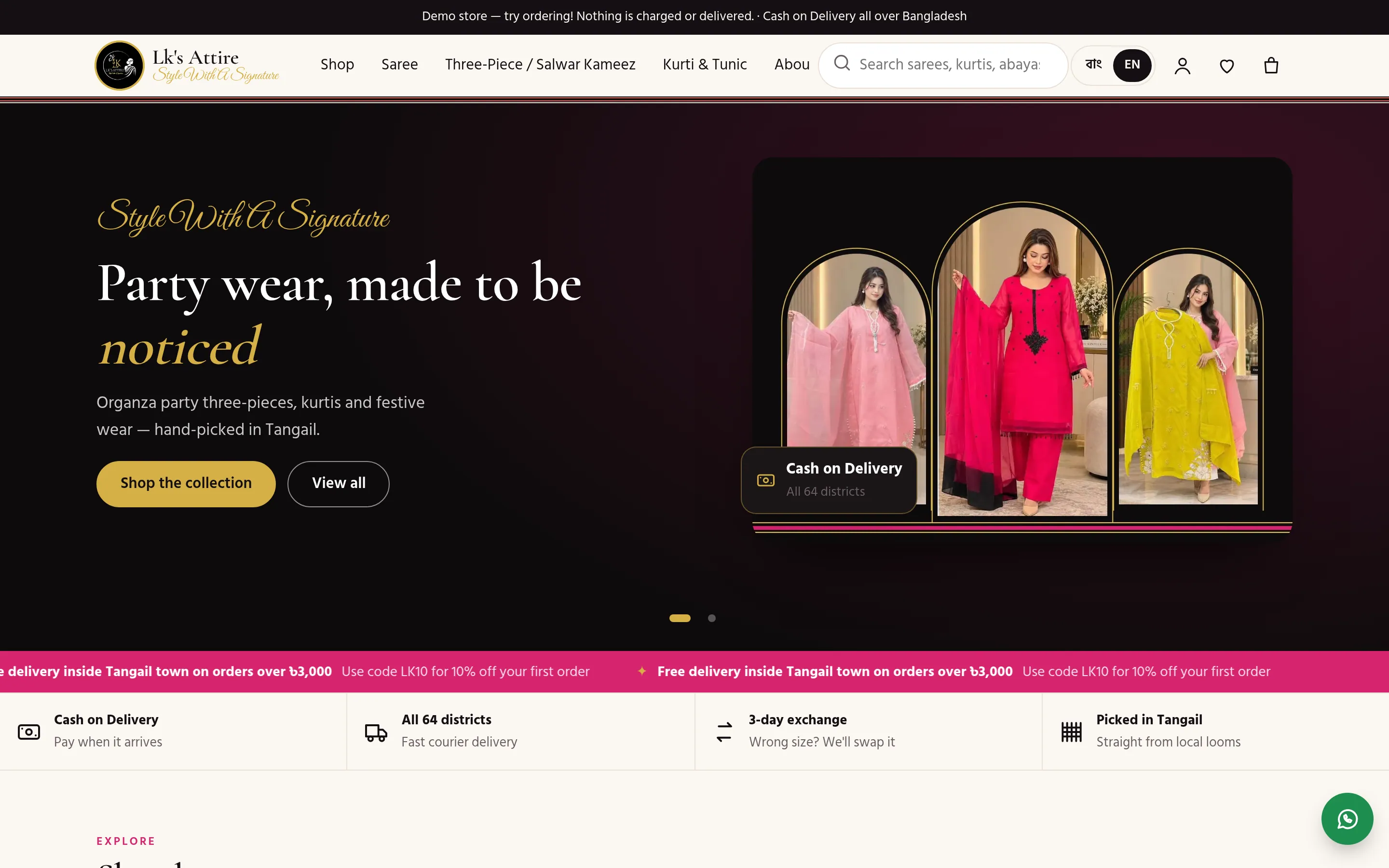Select the EN language option
The image size is (1389, 868).
coord(1132,65)
